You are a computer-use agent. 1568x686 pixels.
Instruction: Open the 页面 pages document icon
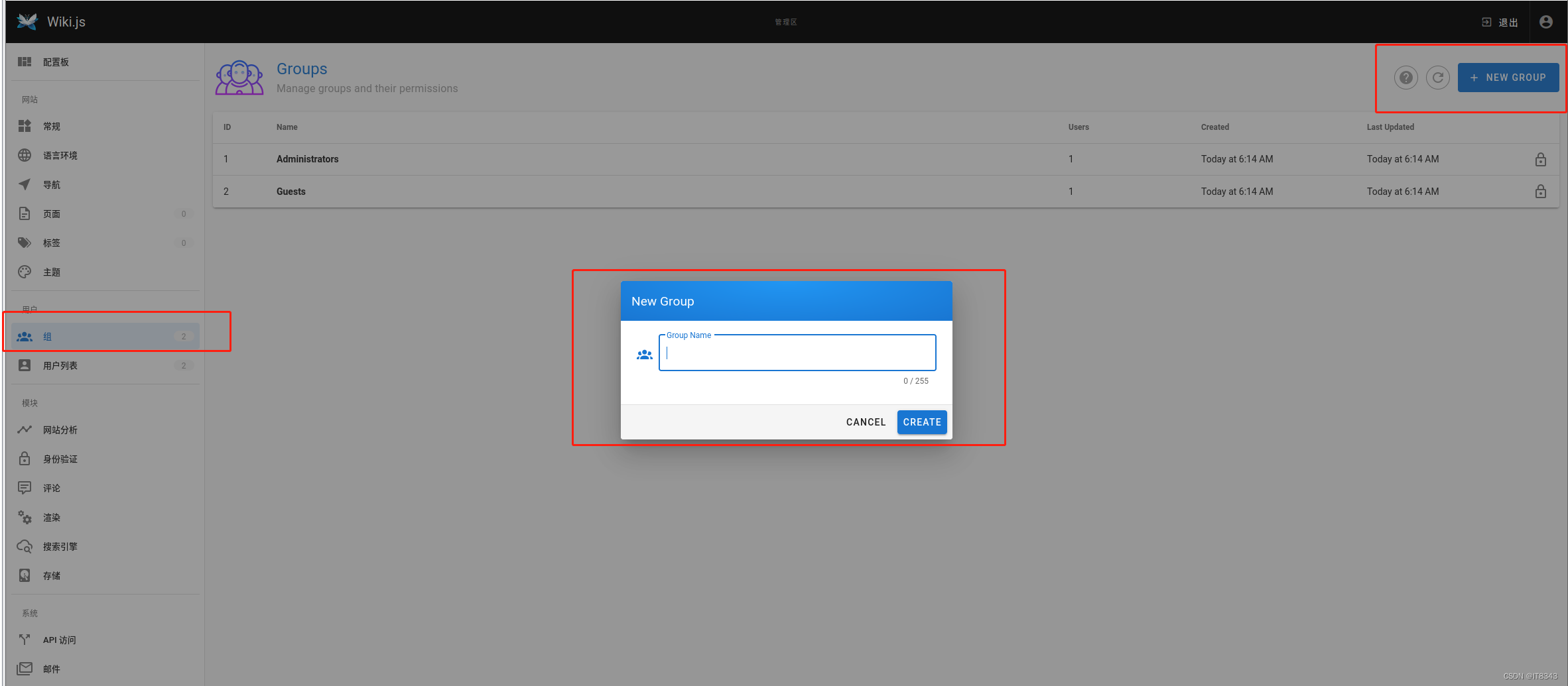(25, 213)
